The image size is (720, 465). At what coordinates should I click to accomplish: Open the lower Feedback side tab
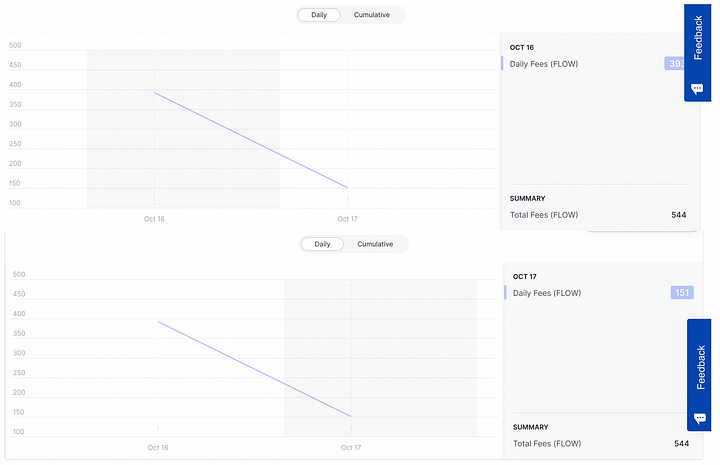click(x=699, y=375)
